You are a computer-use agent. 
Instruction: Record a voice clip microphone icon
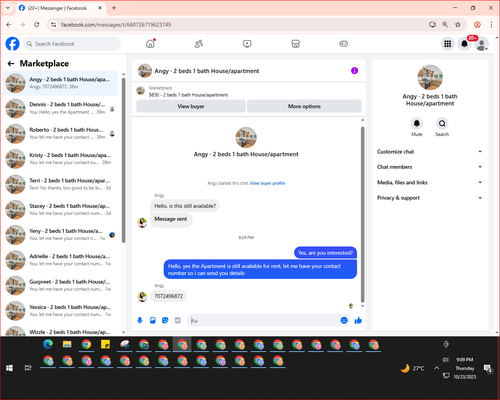click(x=140, y=320)
